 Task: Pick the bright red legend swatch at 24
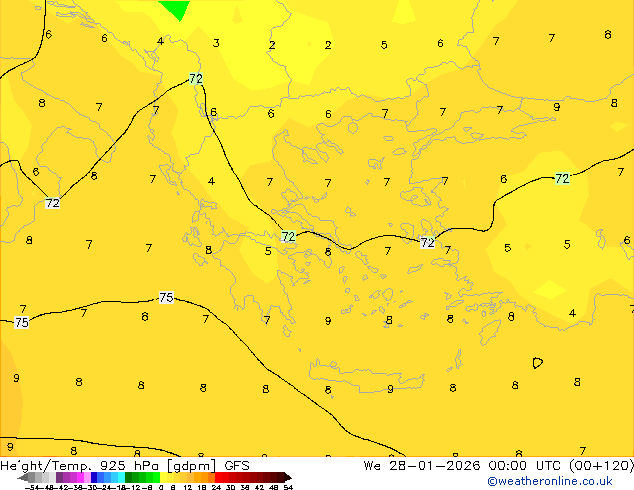(x=218, y=477)
